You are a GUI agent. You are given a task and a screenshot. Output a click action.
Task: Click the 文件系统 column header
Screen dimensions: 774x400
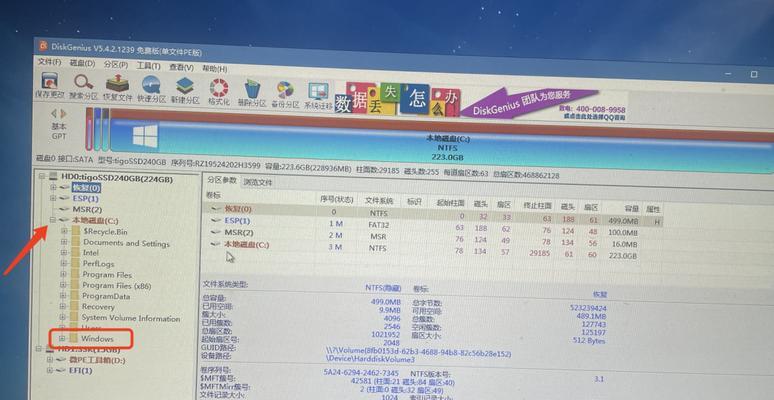[379, 201]
